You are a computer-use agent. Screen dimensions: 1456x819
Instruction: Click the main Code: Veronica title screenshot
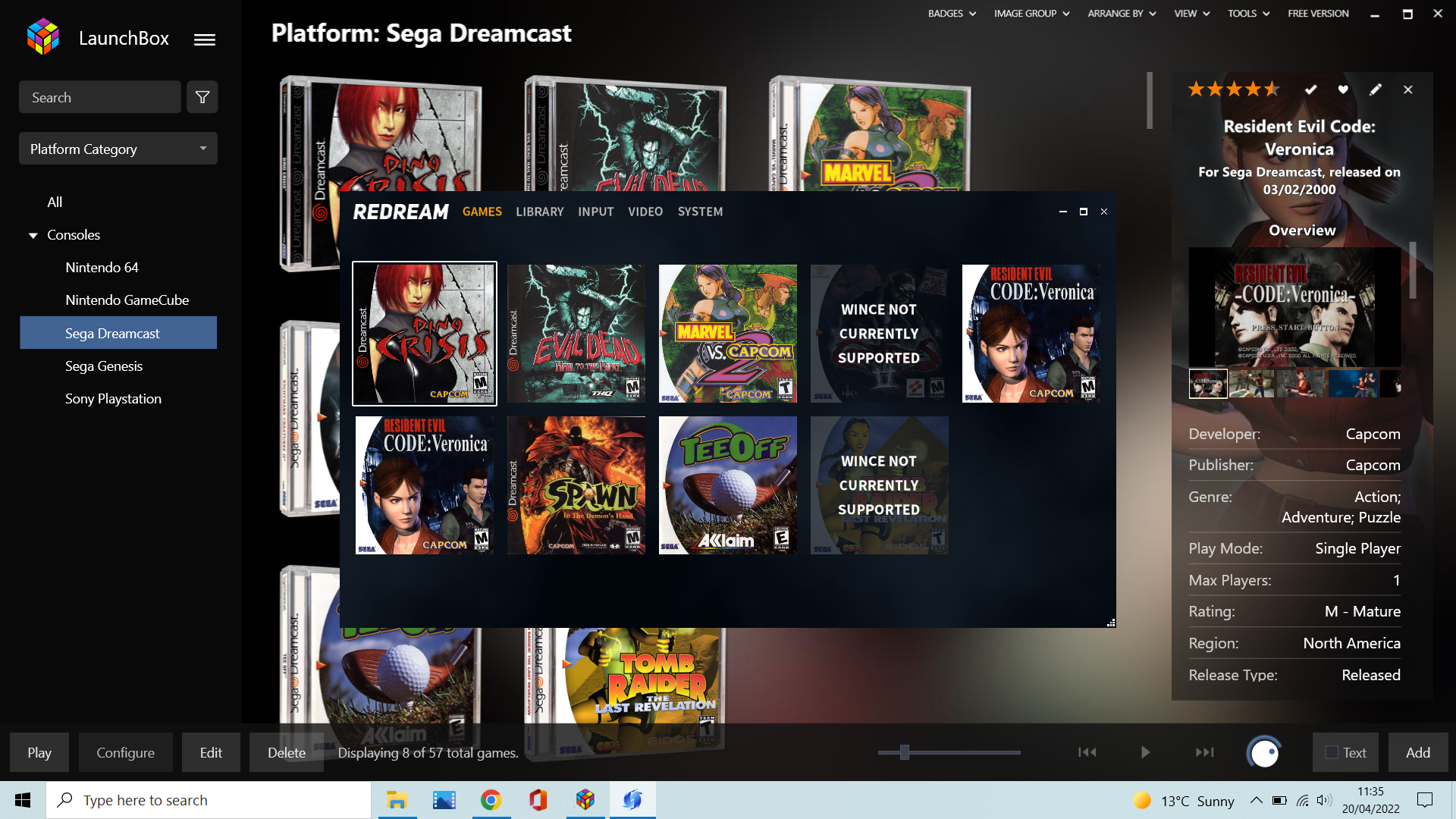coord(1294,307)
